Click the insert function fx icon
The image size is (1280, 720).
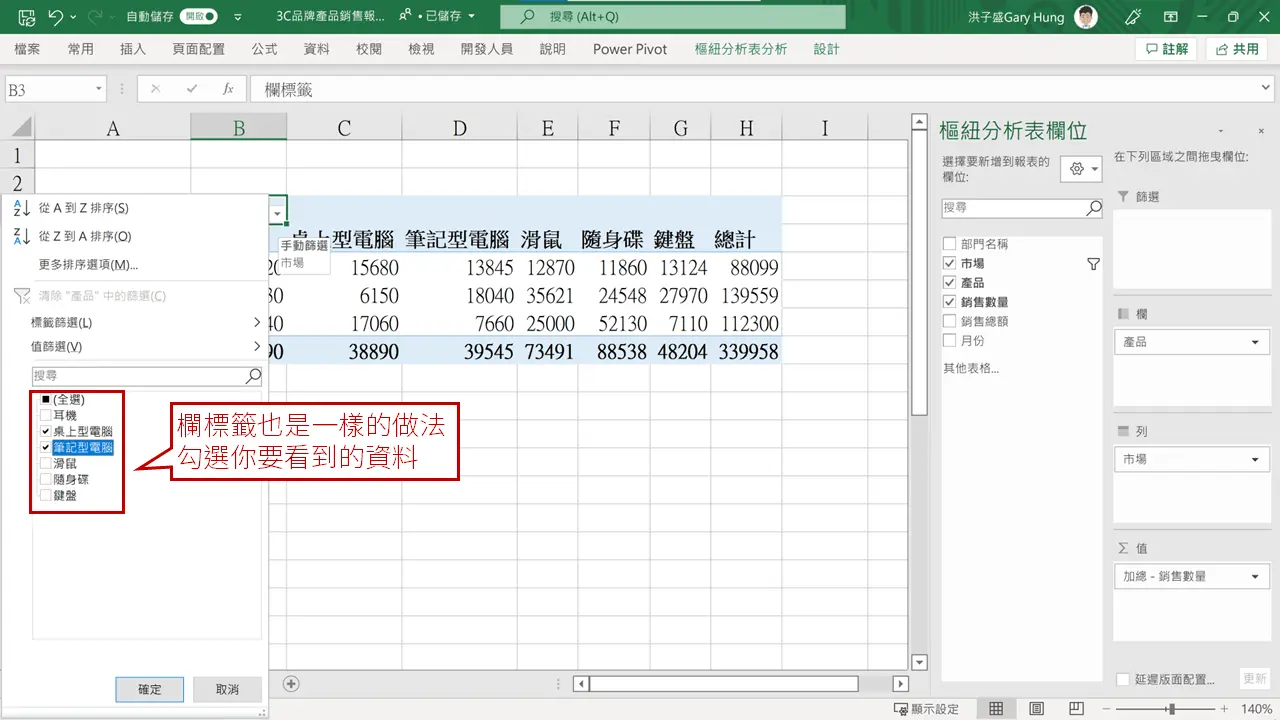tap(228, 89)
